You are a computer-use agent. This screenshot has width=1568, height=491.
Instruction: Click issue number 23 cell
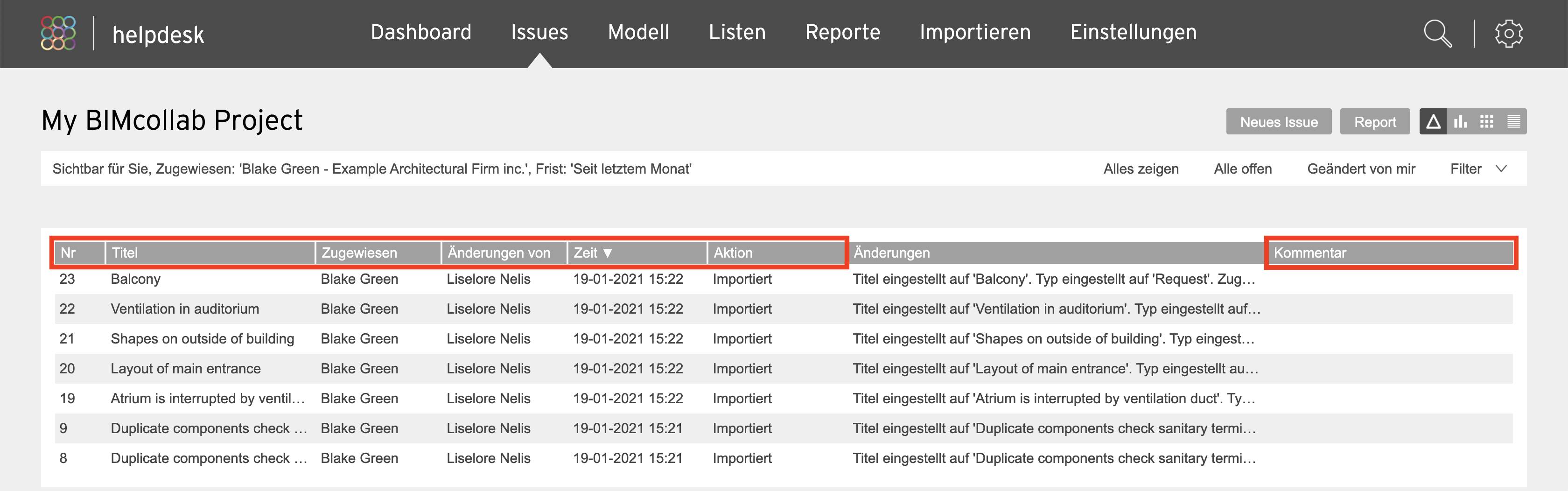pyautogui.click(x=67, y=279)
